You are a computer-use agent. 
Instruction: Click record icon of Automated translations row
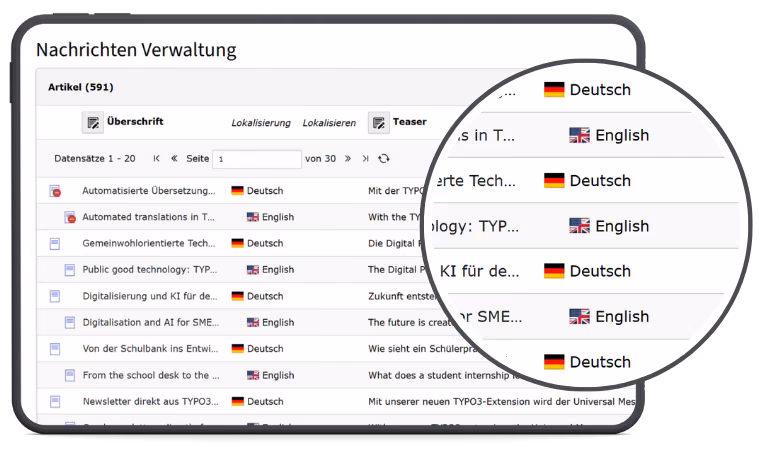tap(70, 217)
